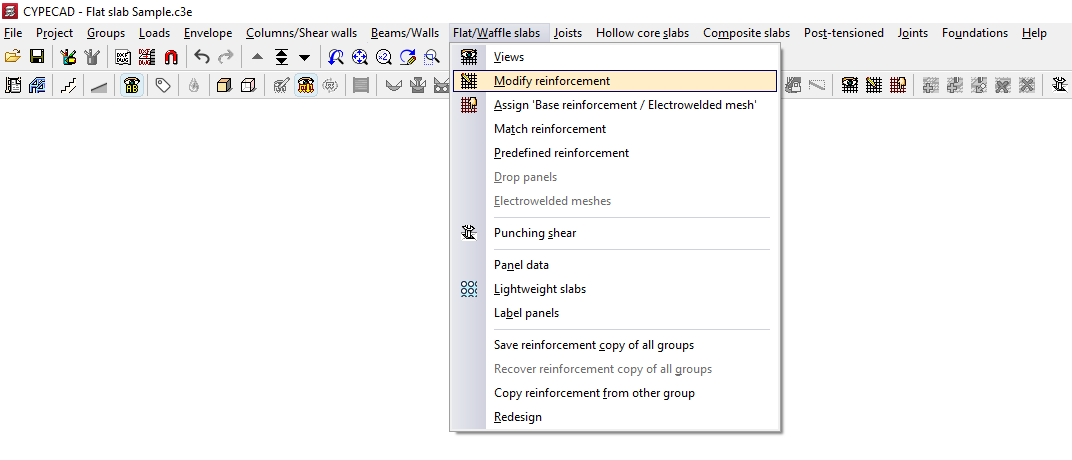Click the red DXF-DWG layers icon
This screenshot has height=460, width=1072.
coord(147,57)
